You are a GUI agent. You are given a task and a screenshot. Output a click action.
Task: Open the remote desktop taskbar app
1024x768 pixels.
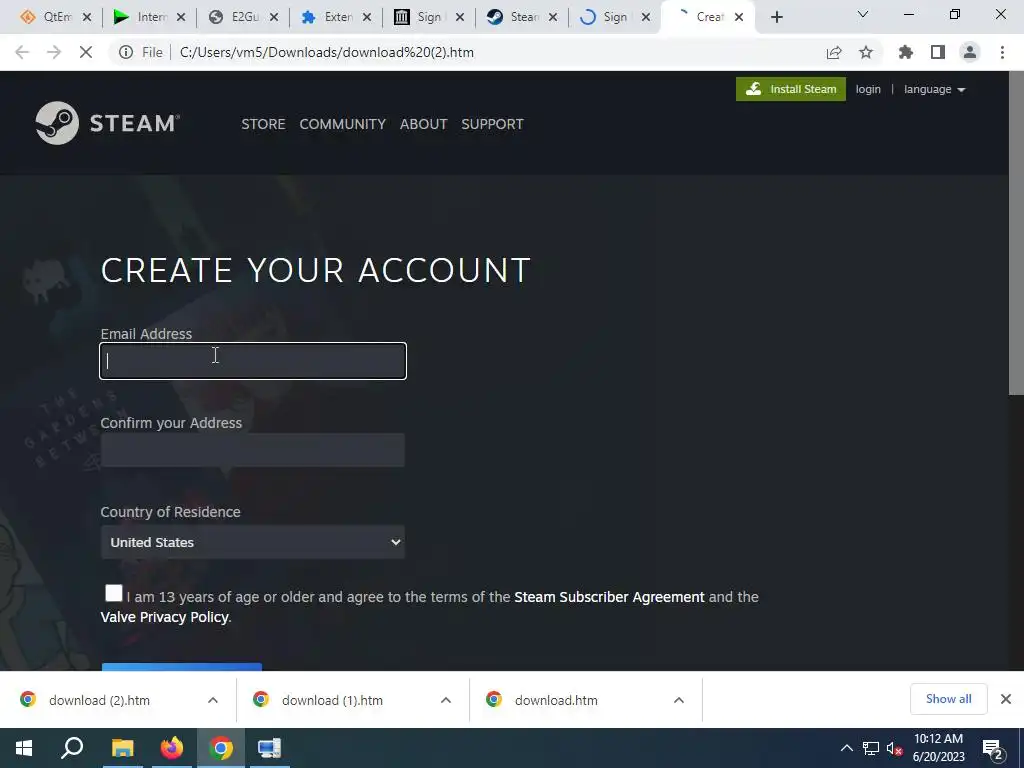(x=269, y=748)
